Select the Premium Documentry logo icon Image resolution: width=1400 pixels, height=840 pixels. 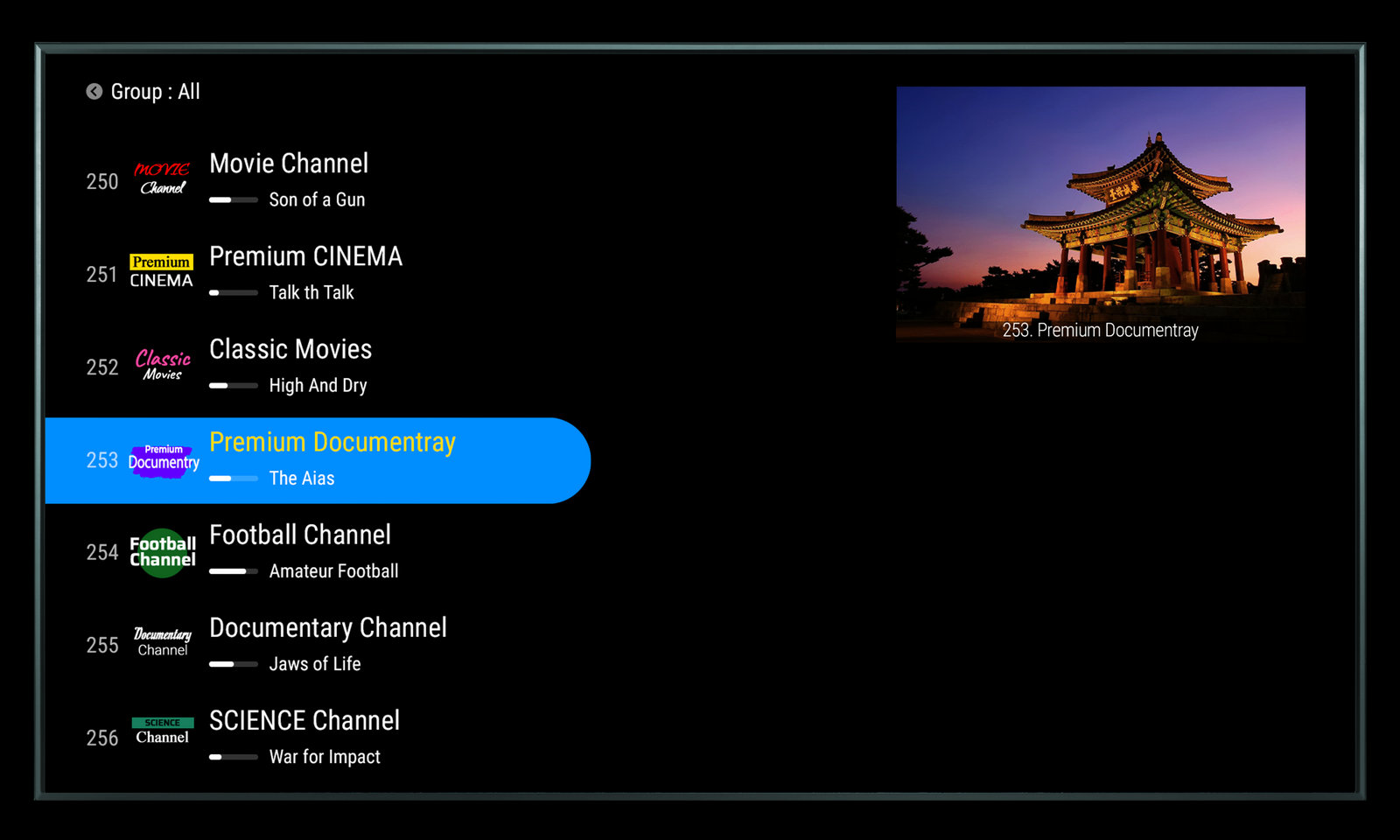164,460
